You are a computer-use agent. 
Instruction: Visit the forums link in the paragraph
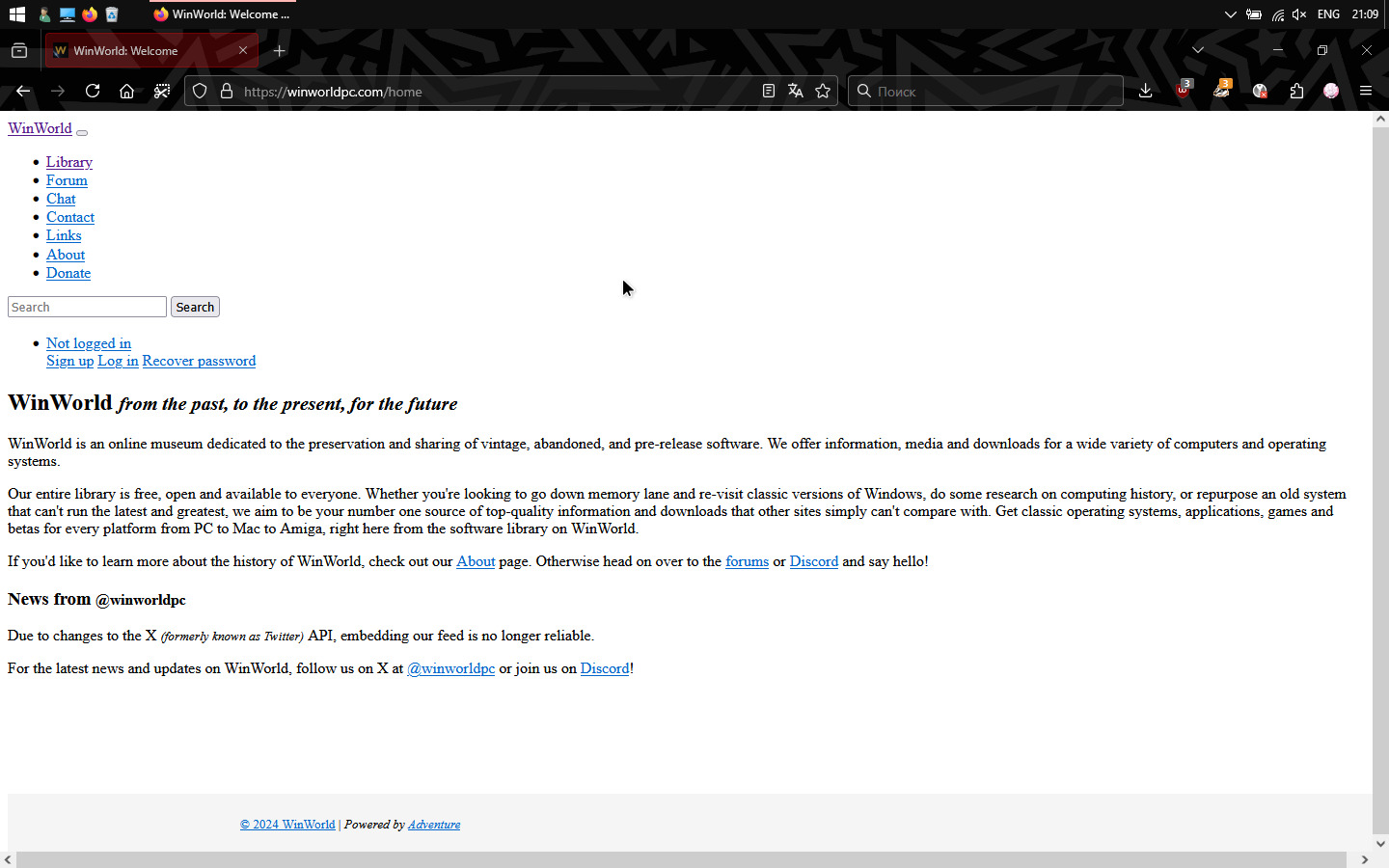(x=747, y=561)
